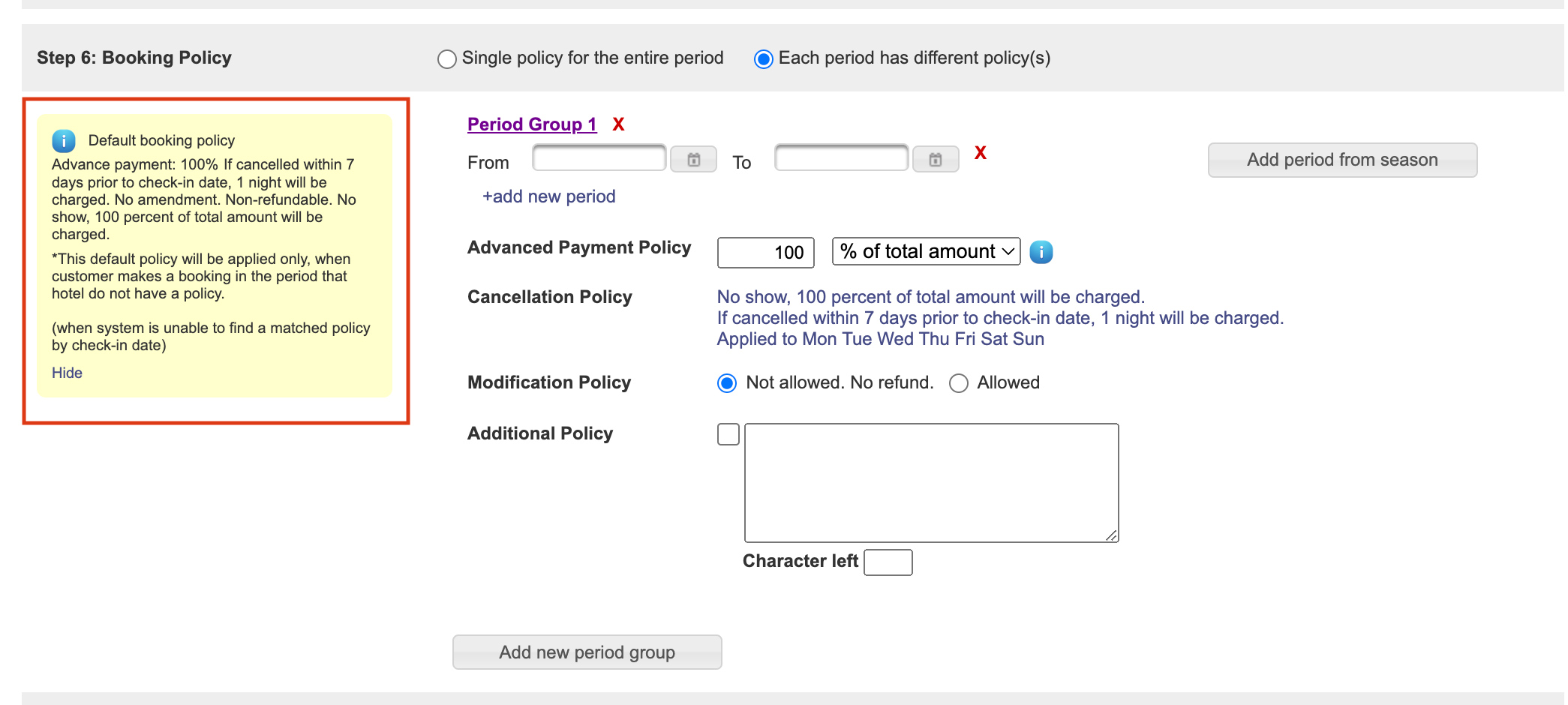Image resolution: width=1568 pixels, height=705 pixels.
Task: Click the +add new period link
Action: [549, 196]
